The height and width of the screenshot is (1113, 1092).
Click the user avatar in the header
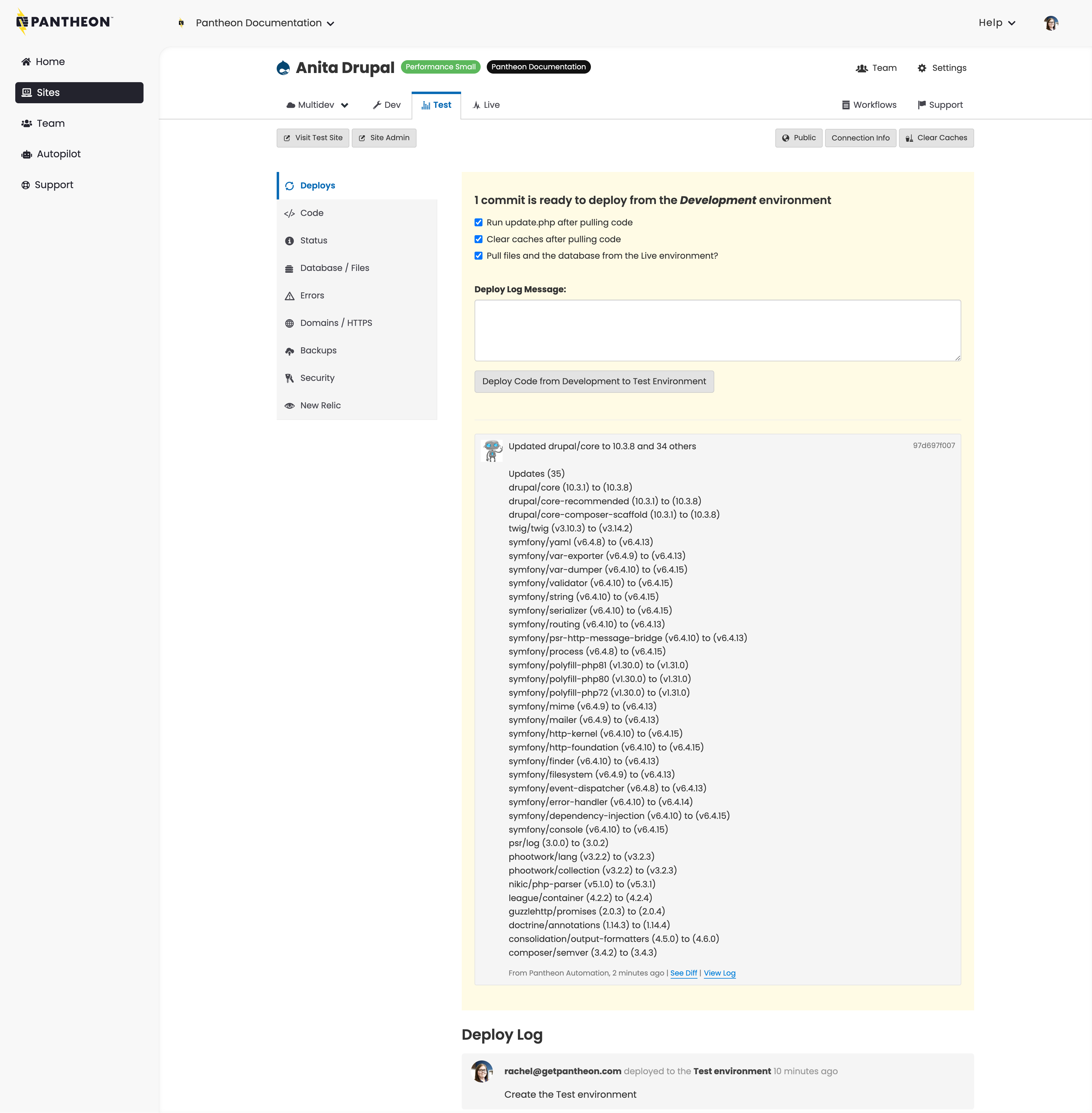pos(1051,23)
